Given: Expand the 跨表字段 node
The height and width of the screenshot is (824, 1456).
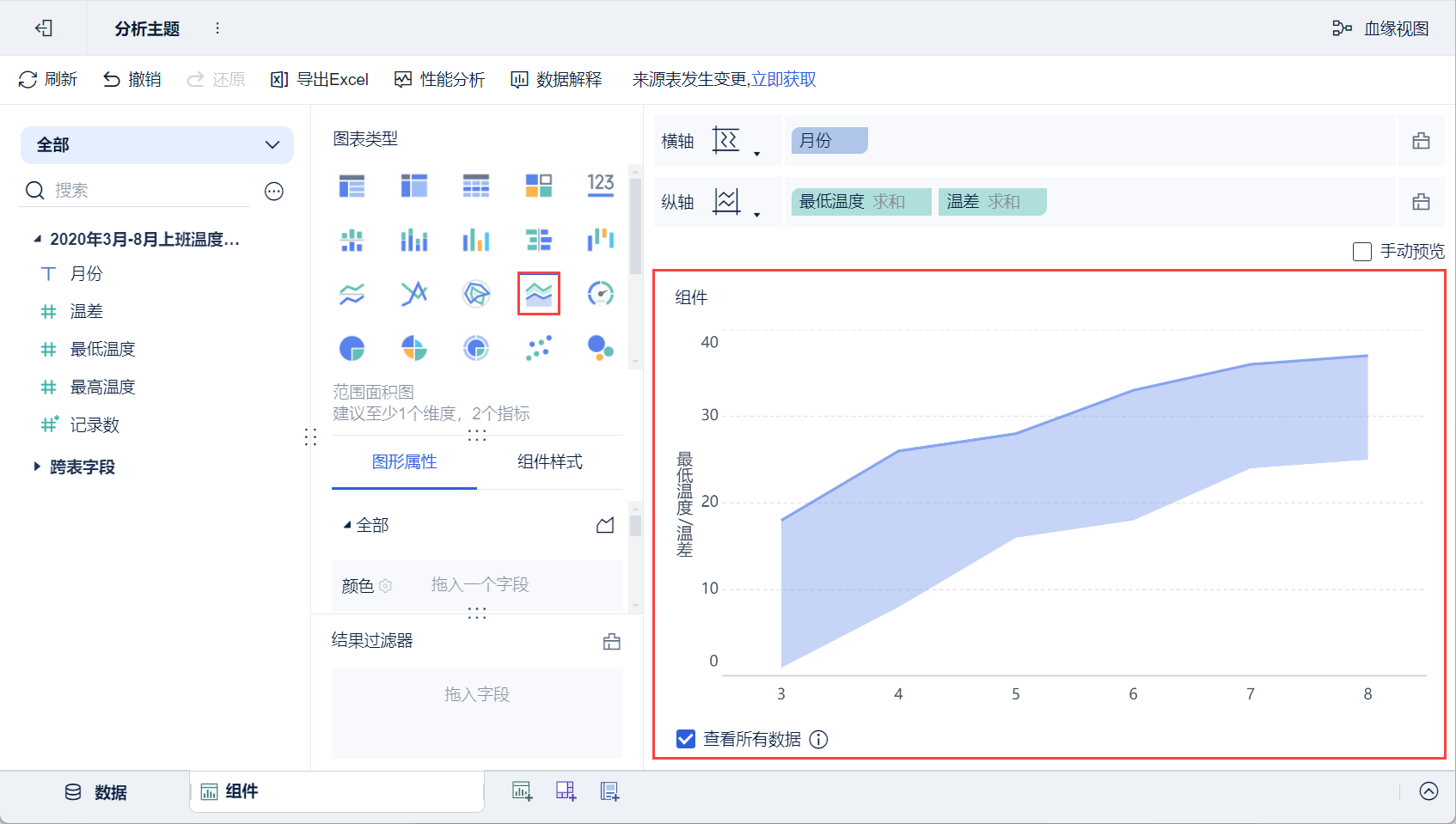Looking at the screenshot, I should (x=37, y=467).
